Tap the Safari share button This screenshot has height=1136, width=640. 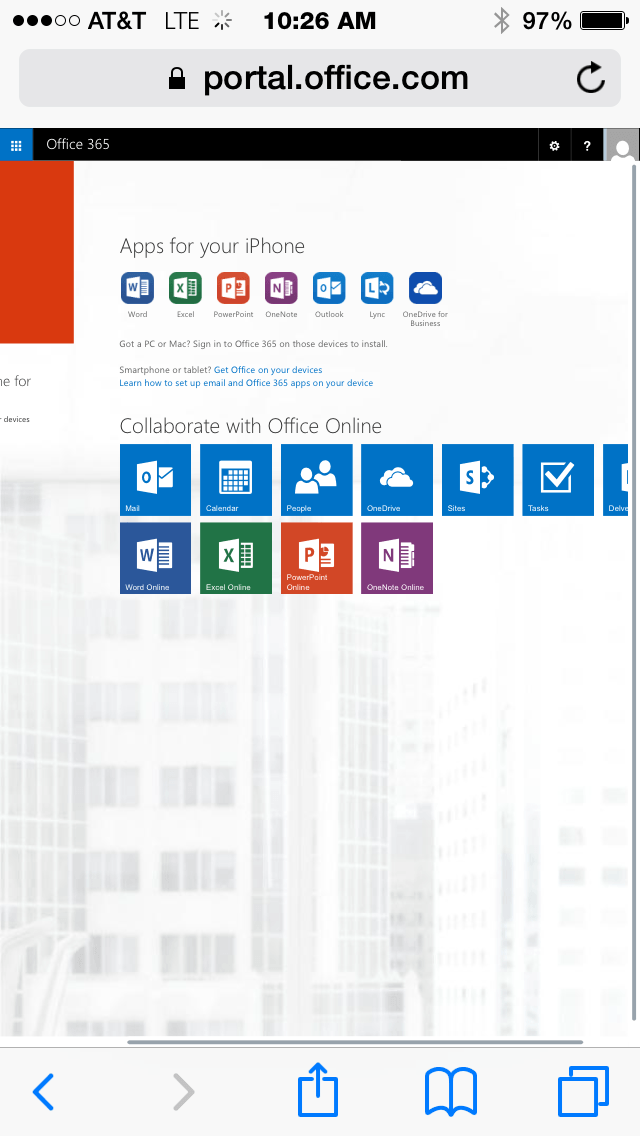pyautogui.click(x=319, y=1092)
